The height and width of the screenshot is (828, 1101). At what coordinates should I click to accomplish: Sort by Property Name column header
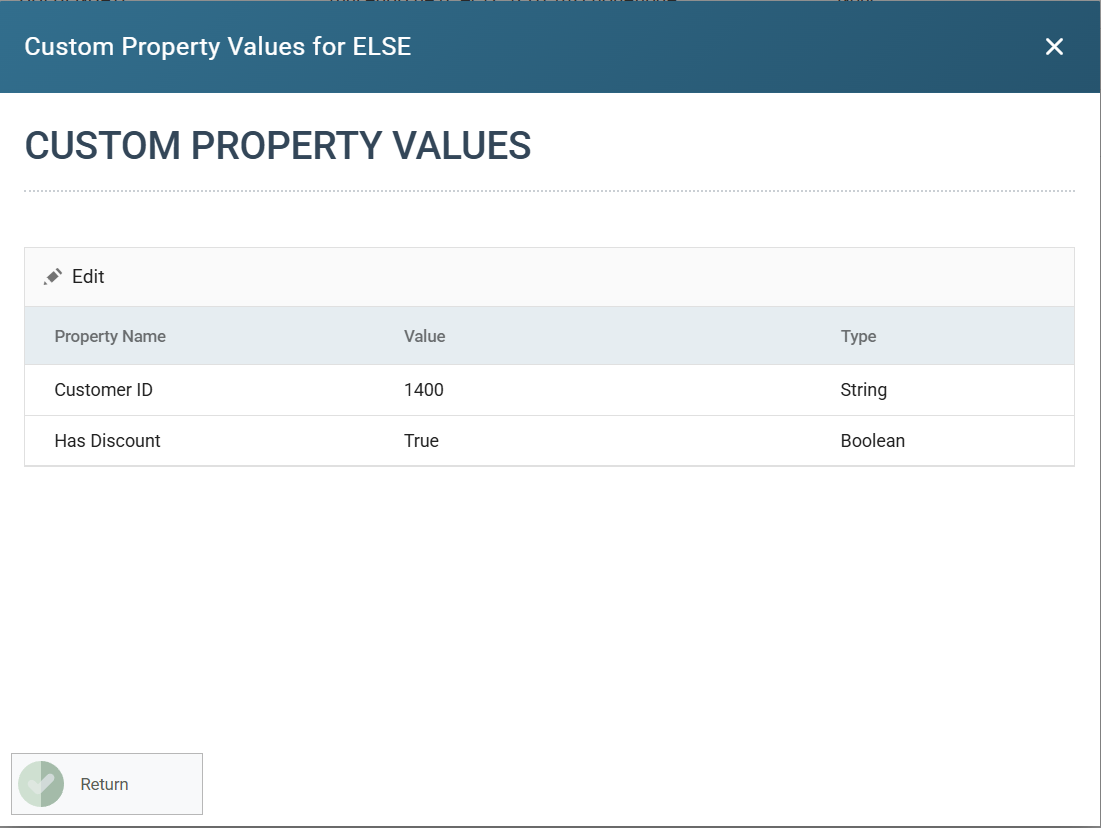point(110,336)
